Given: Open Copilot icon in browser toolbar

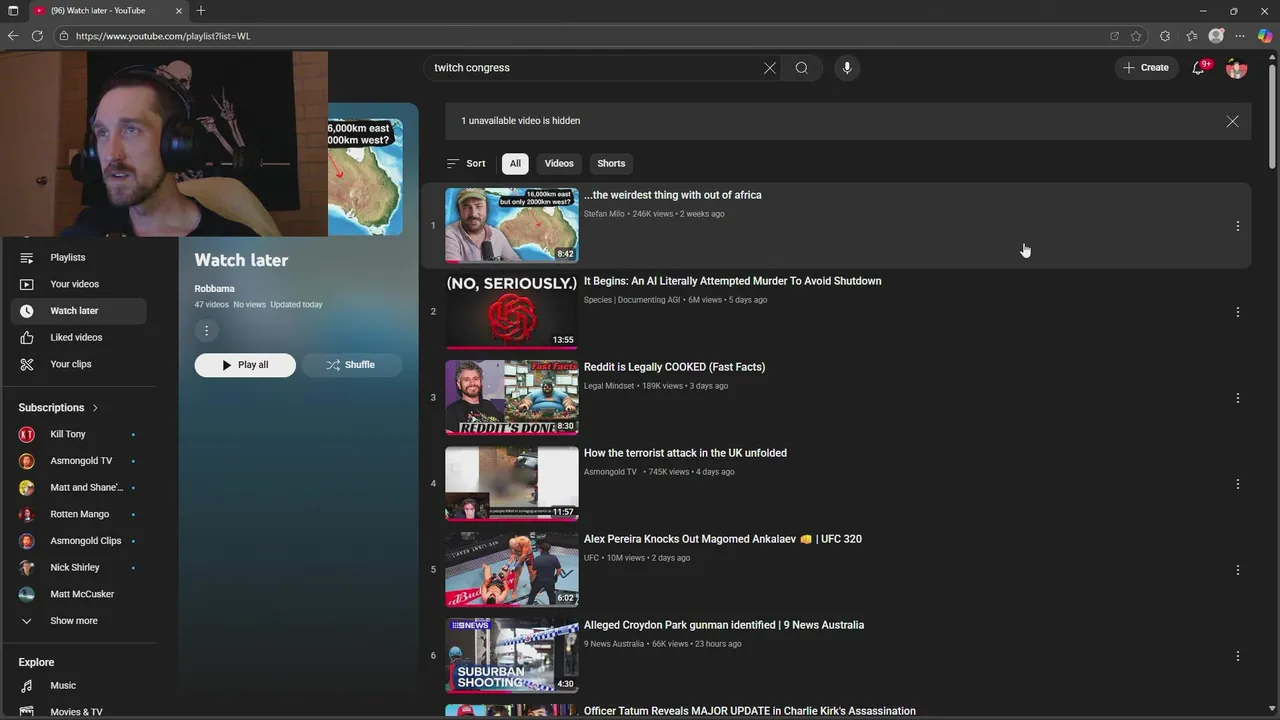Looking at the screenshot, I should (1265, 36).
